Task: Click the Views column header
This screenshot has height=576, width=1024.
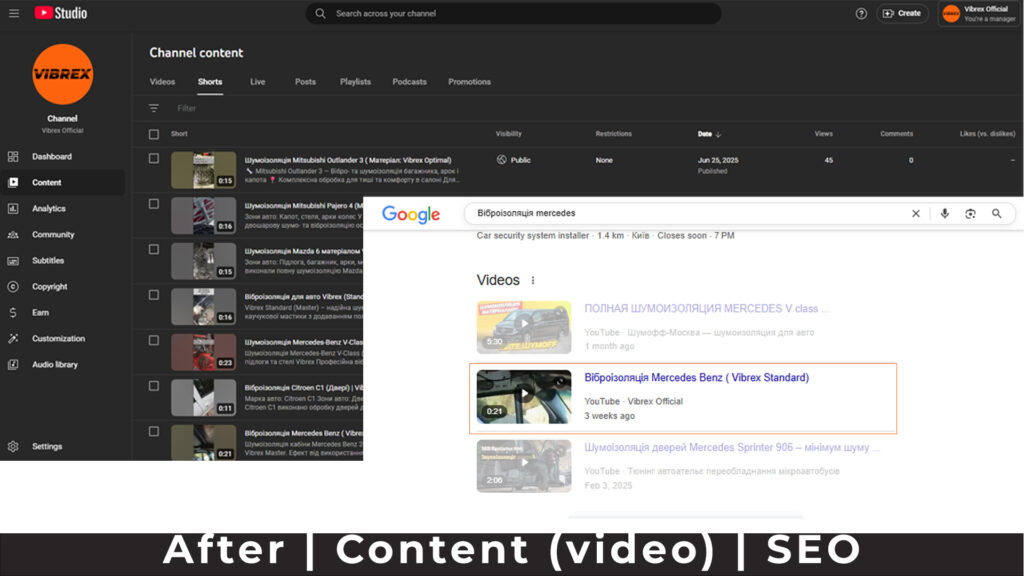Action: [824, 134]
